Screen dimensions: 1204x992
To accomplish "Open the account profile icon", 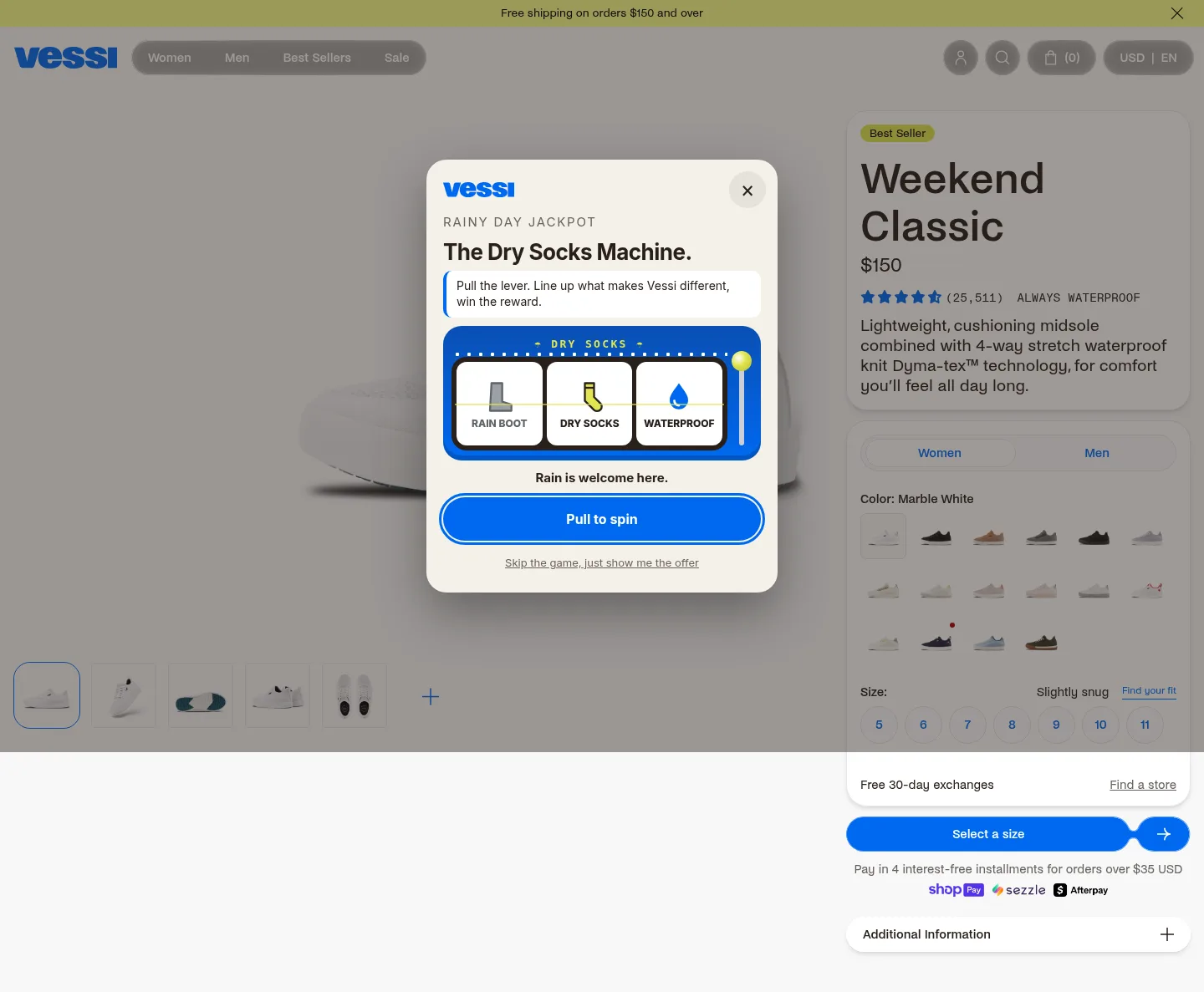I will (x=961, y=58).
